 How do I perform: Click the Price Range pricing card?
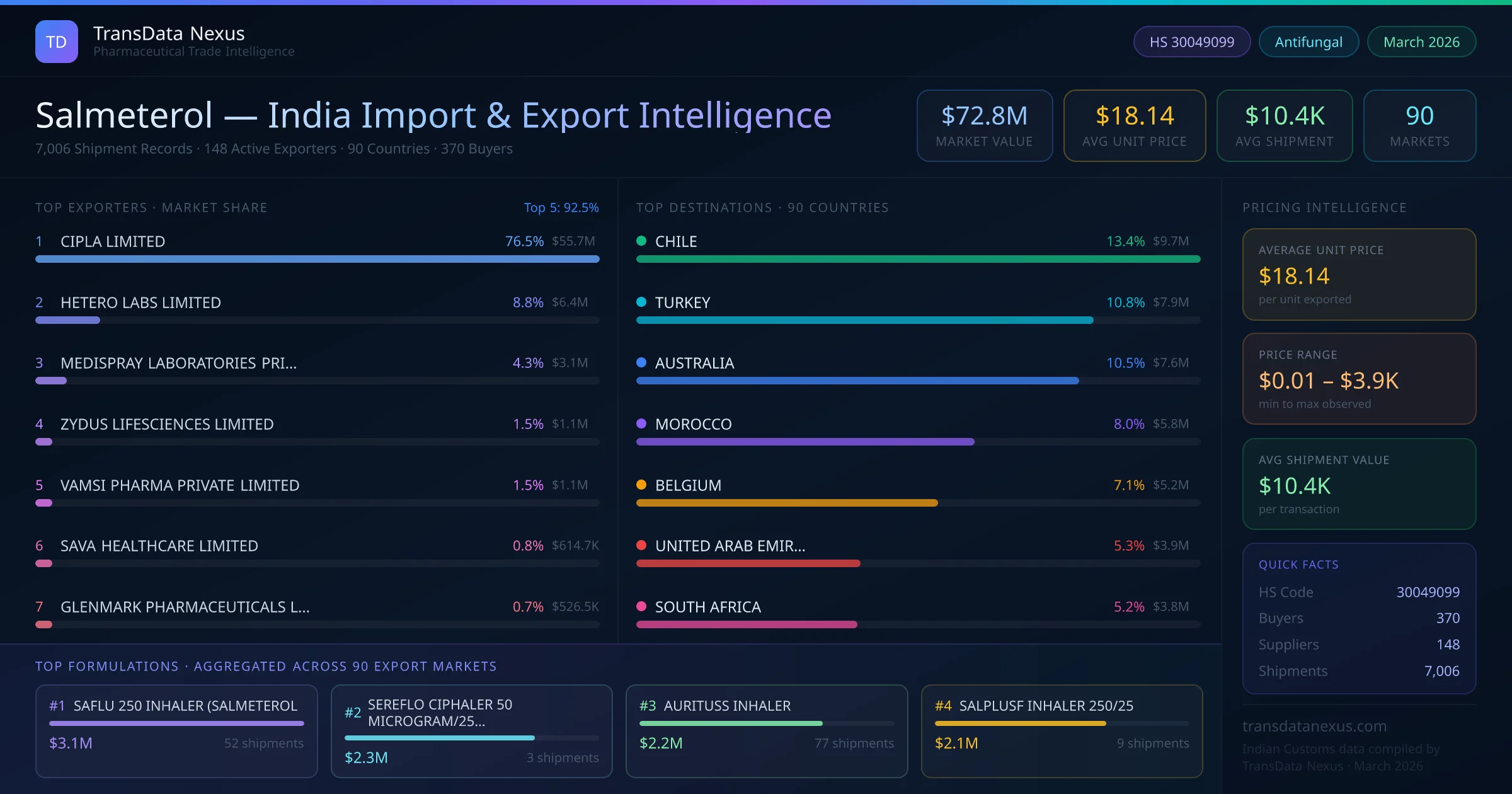[1359, 379]
